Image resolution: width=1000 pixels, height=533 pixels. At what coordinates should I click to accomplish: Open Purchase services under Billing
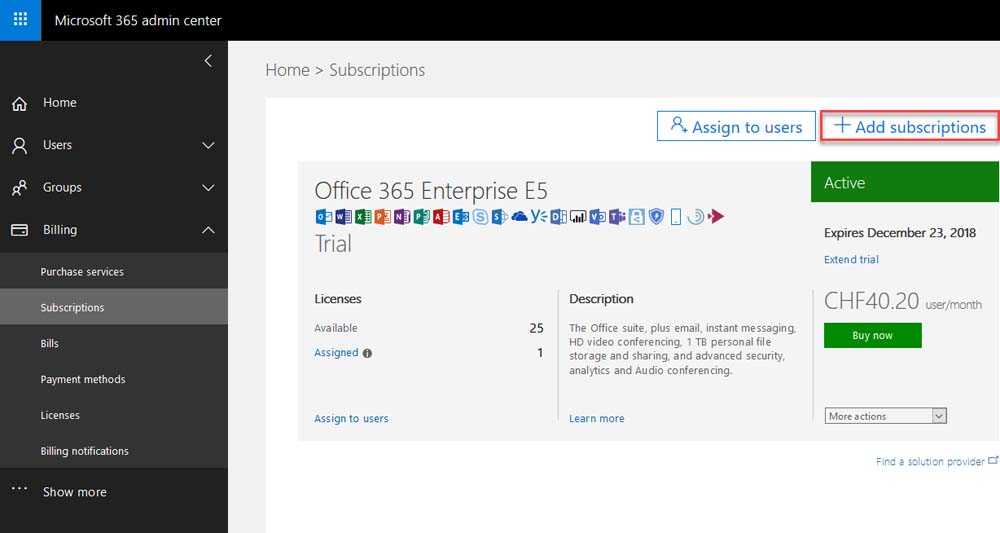coord(114,271)
